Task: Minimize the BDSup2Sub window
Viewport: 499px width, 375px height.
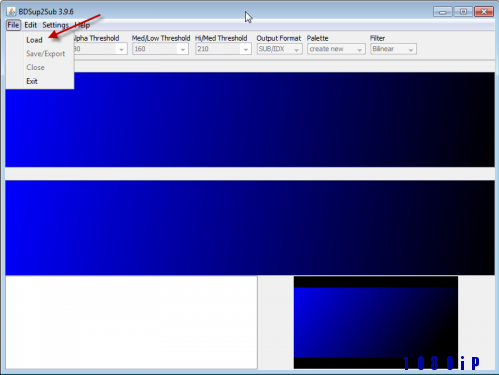Action: click(x=443, y=12)
